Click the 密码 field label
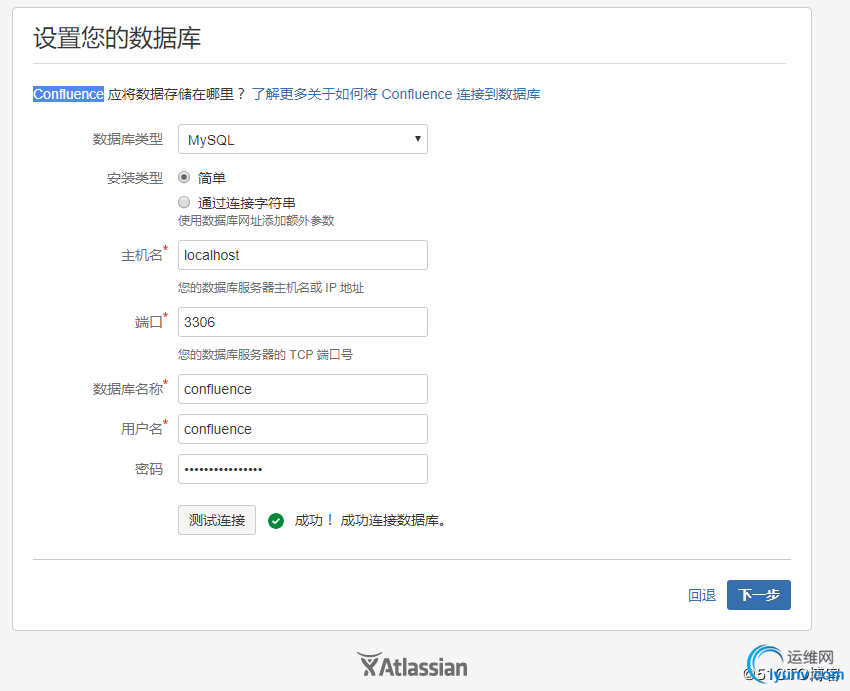 [149, 469]
